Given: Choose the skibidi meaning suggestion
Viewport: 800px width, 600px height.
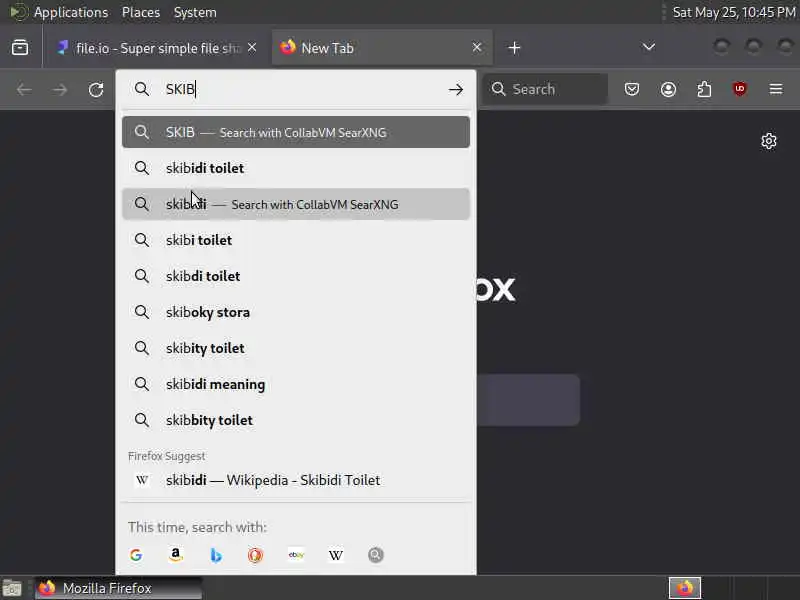Looking at the screenshot, I should pos(296,384).
